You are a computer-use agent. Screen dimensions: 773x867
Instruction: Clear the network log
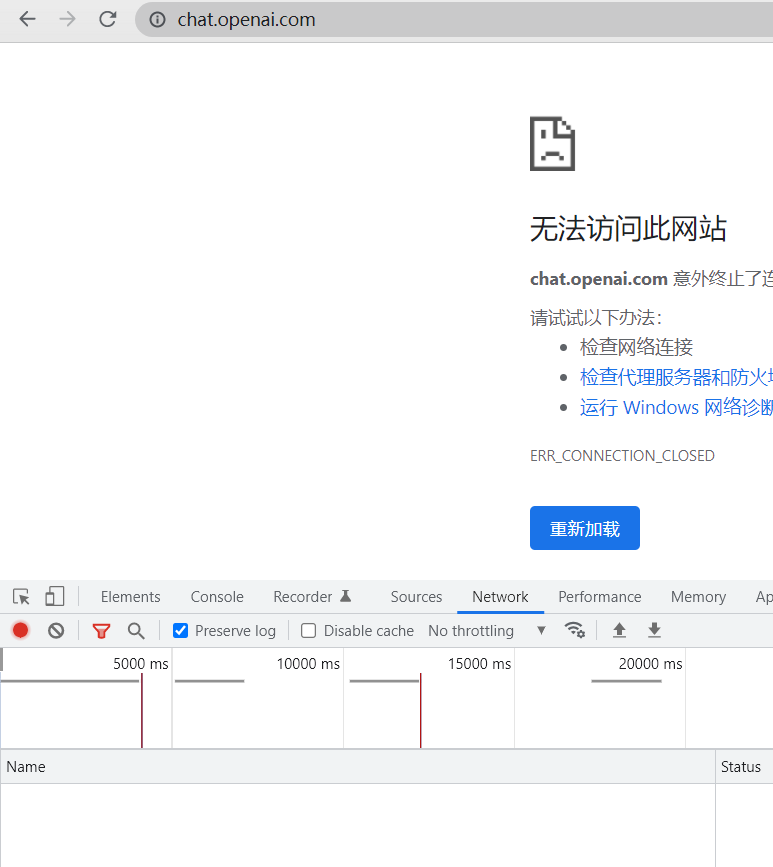pos(56,630)
